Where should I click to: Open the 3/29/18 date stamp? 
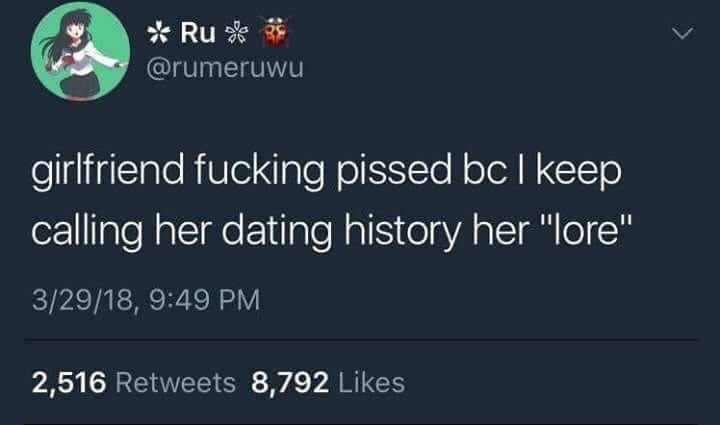point(83,300)
